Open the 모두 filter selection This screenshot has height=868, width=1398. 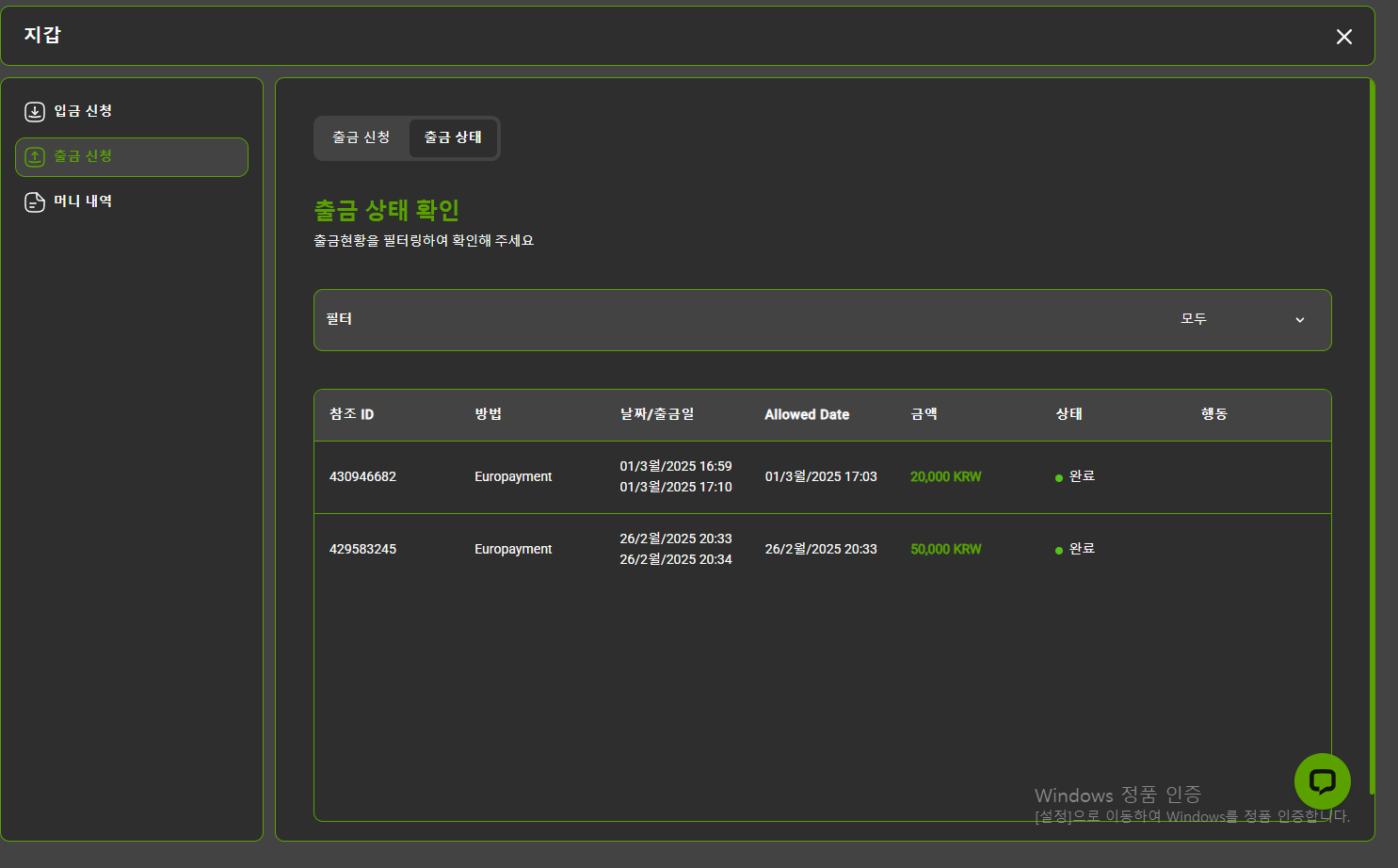coord(1194,319)
